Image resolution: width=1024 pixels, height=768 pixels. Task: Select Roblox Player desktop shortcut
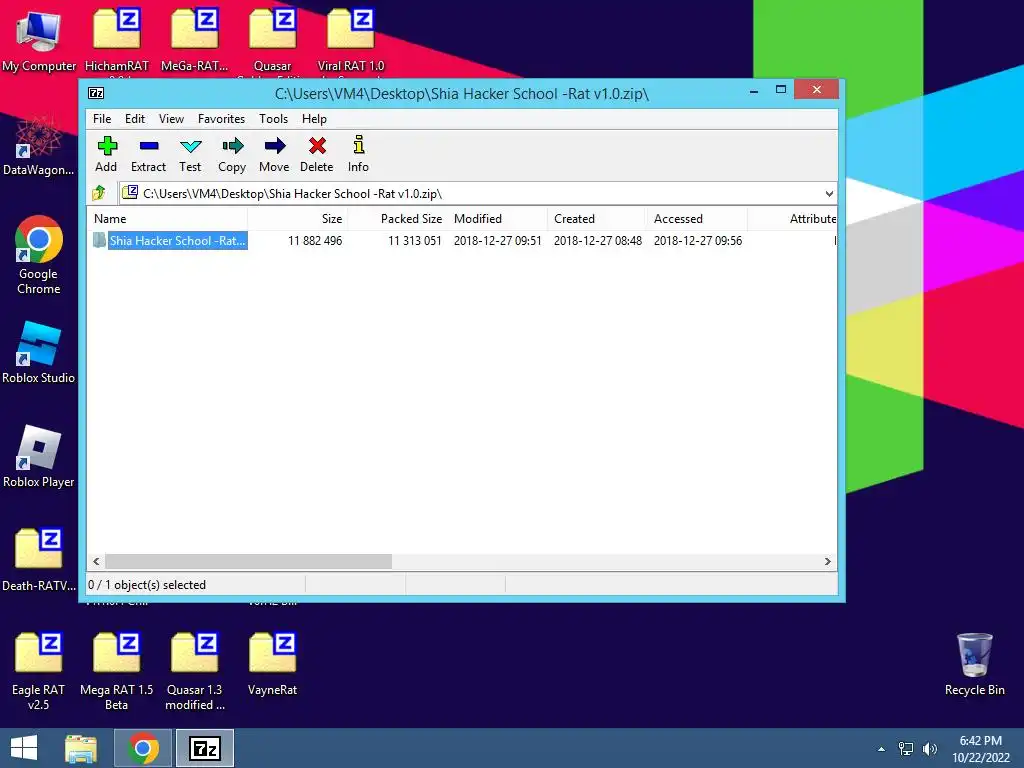pyautogui.click(x=39, y=456)
